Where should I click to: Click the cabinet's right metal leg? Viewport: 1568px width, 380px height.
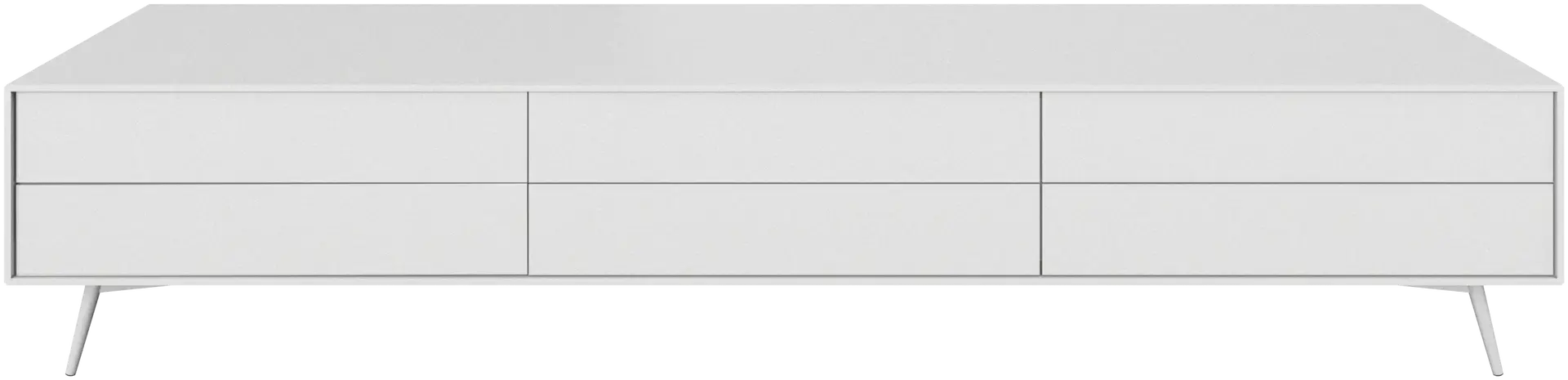1484,329
